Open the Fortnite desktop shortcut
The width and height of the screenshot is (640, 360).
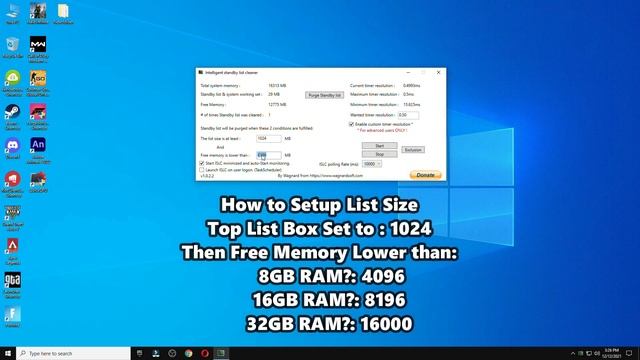[x=12, y=318]
